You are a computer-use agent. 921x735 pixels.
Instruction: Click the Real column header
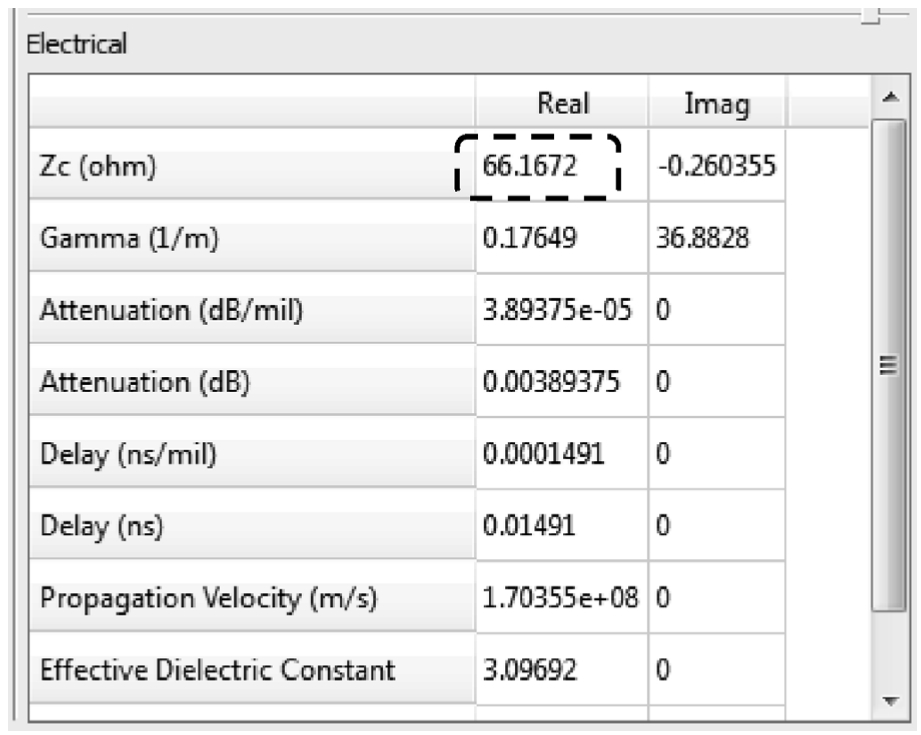562,103
